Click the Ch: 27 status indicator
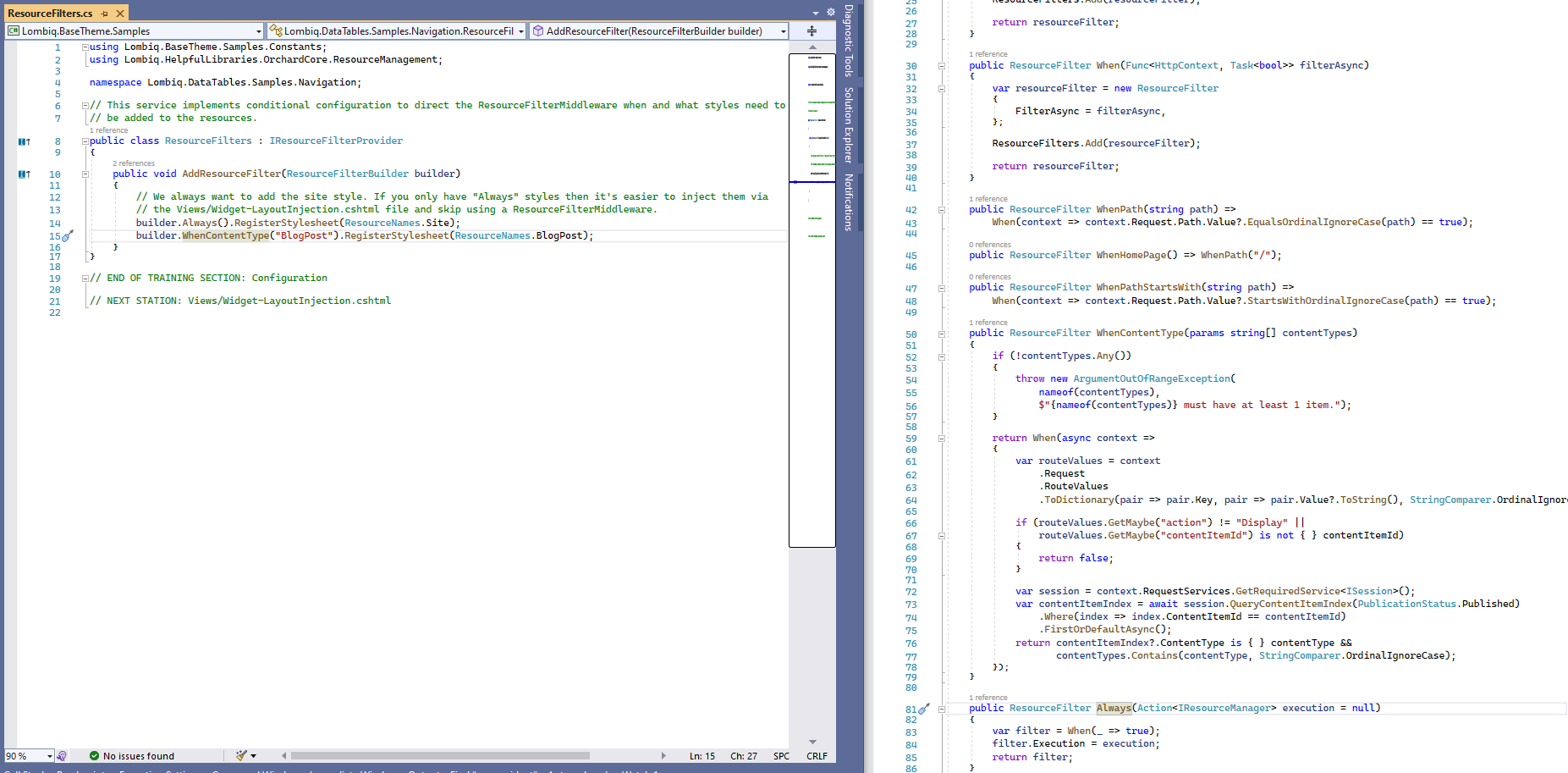 [744, 756]
